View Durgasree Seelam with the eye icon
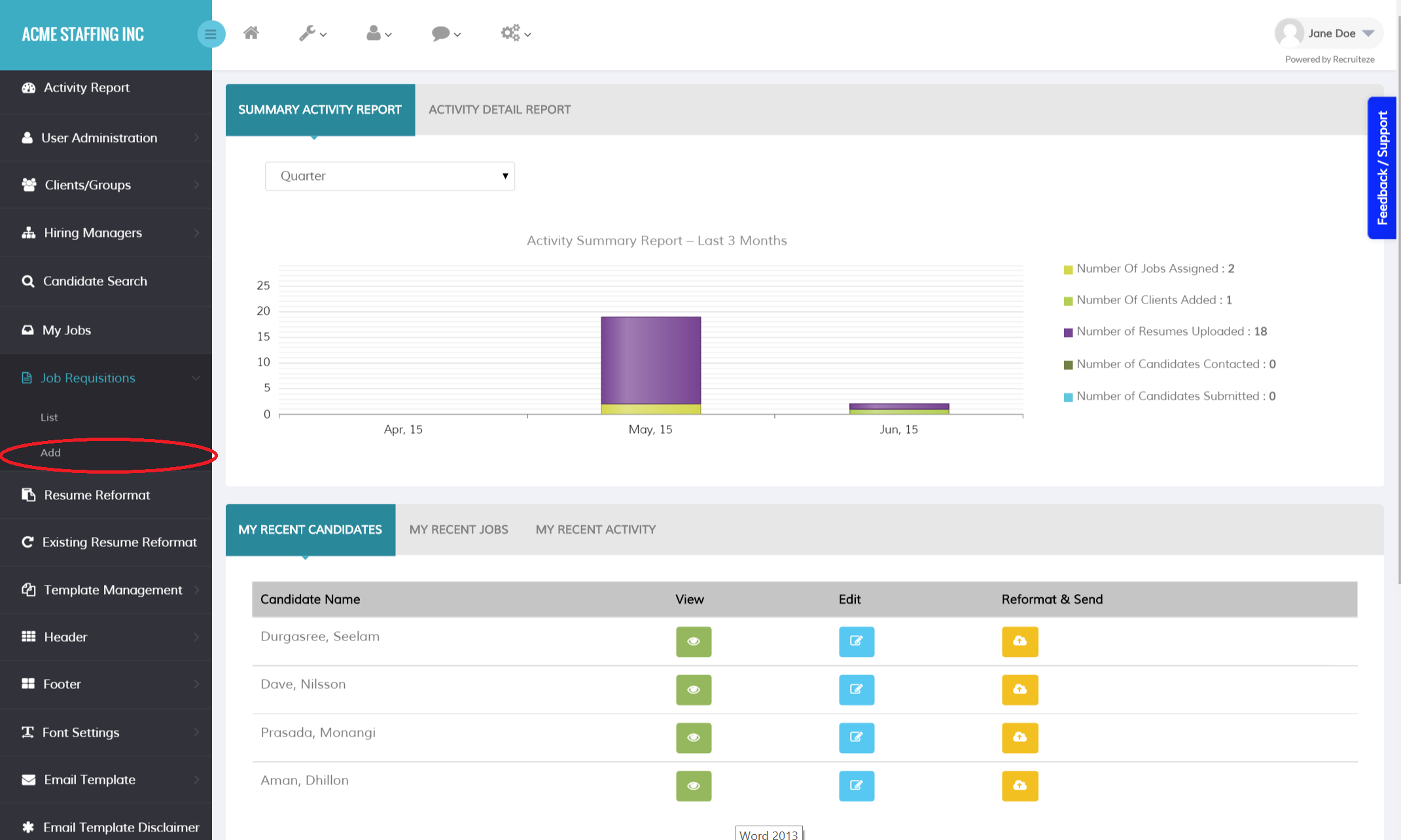Screen dimensions: 1401x840 [x=693, y=642]
